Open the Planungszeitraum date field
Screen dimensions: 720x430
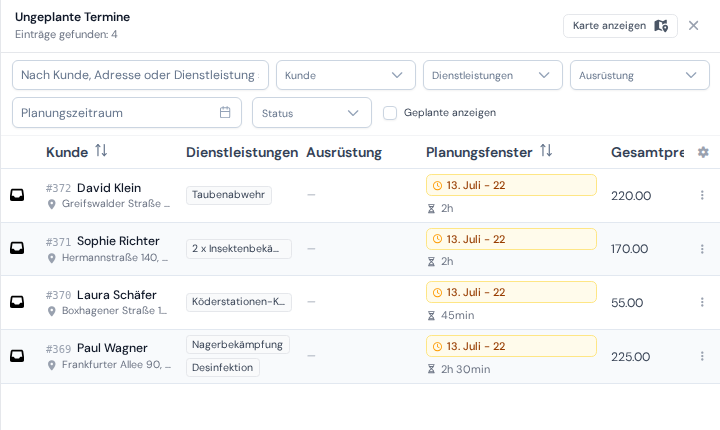point(127,113)
